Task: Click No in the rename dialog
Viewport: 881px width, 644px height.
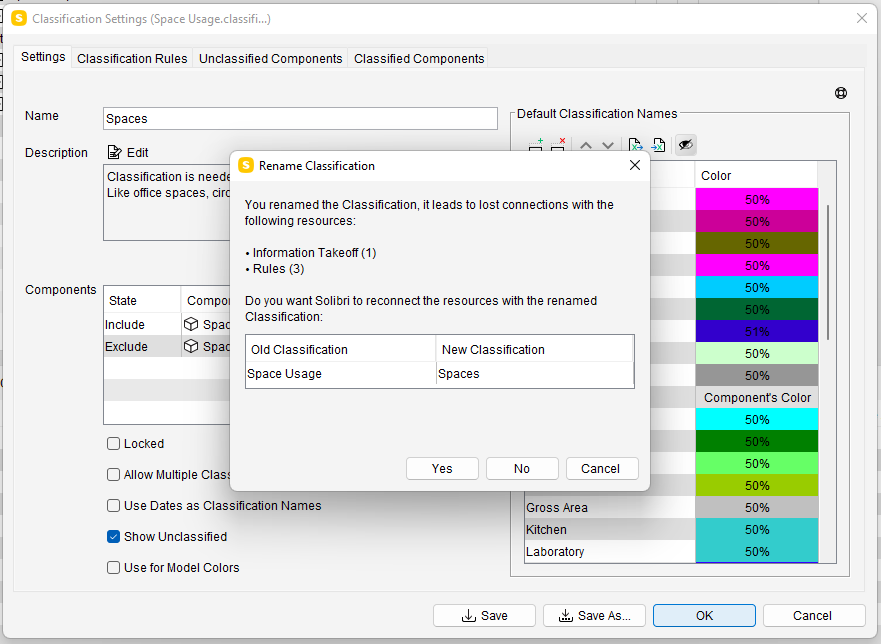Action: (522, 469)
